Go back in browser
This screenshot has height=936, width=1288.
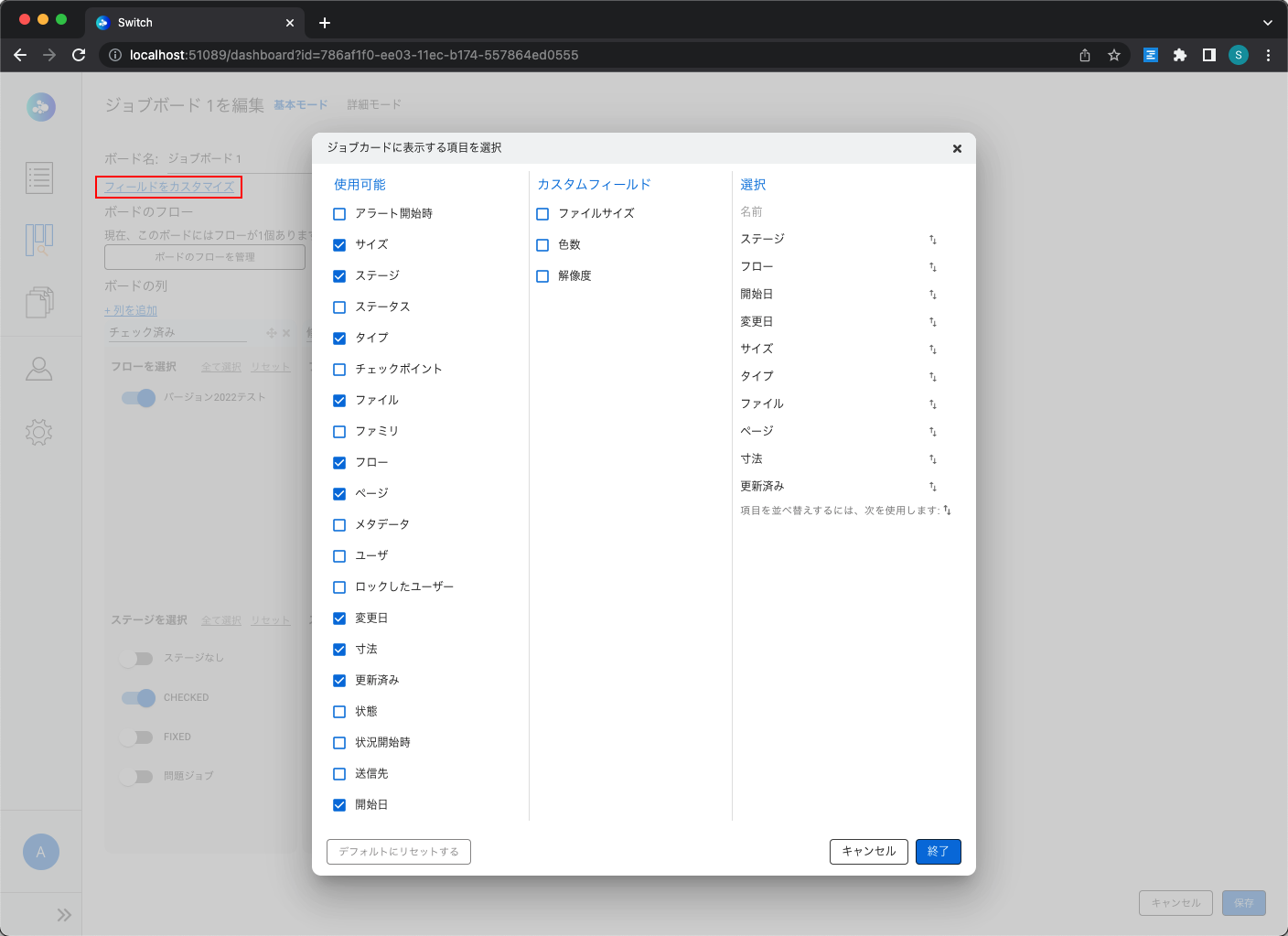pyautogui.click(x=20, y=55)
